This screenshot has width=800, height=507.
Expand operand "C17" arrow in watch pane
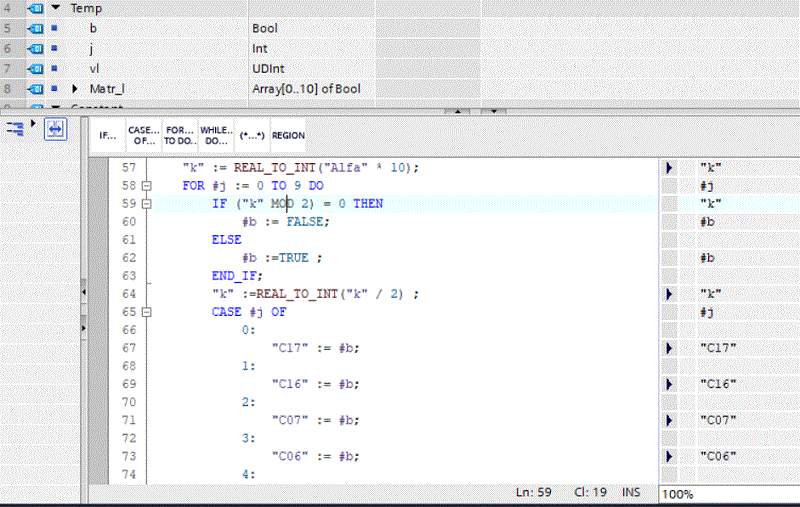pos(669,348)
